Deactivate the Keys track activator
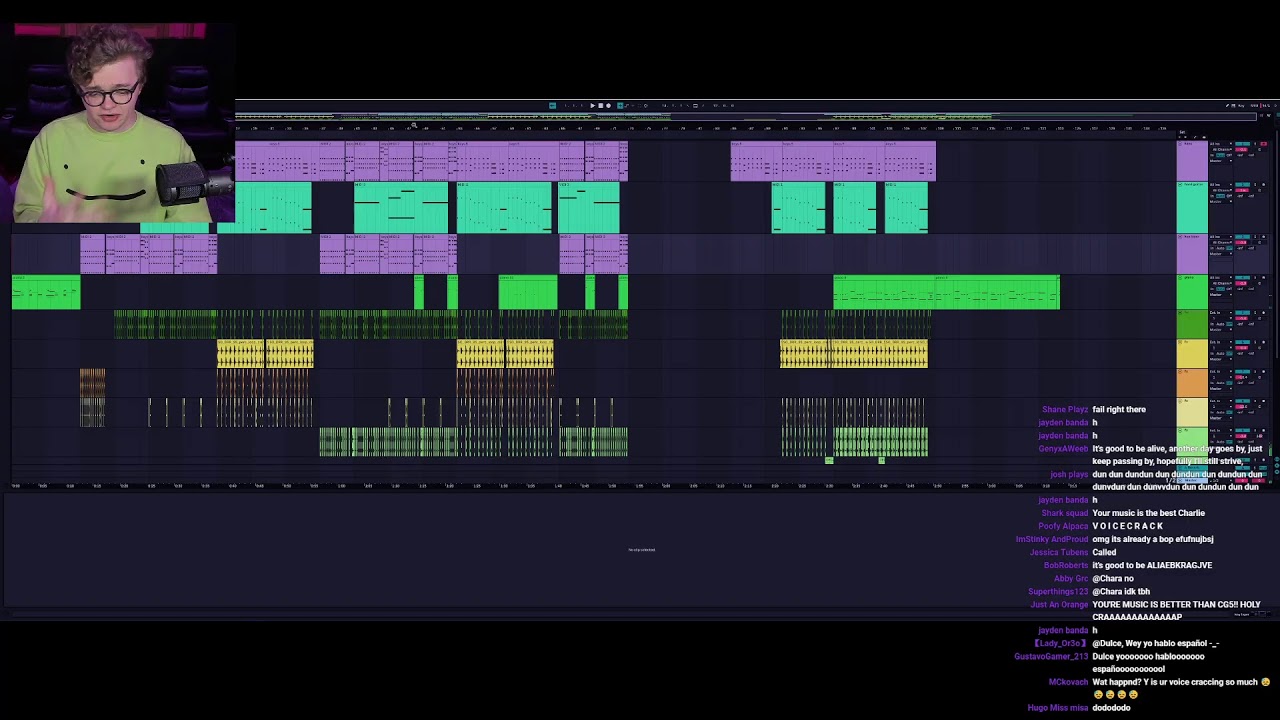Screen dimensions: 1280x720 (x=1242, y=144)
